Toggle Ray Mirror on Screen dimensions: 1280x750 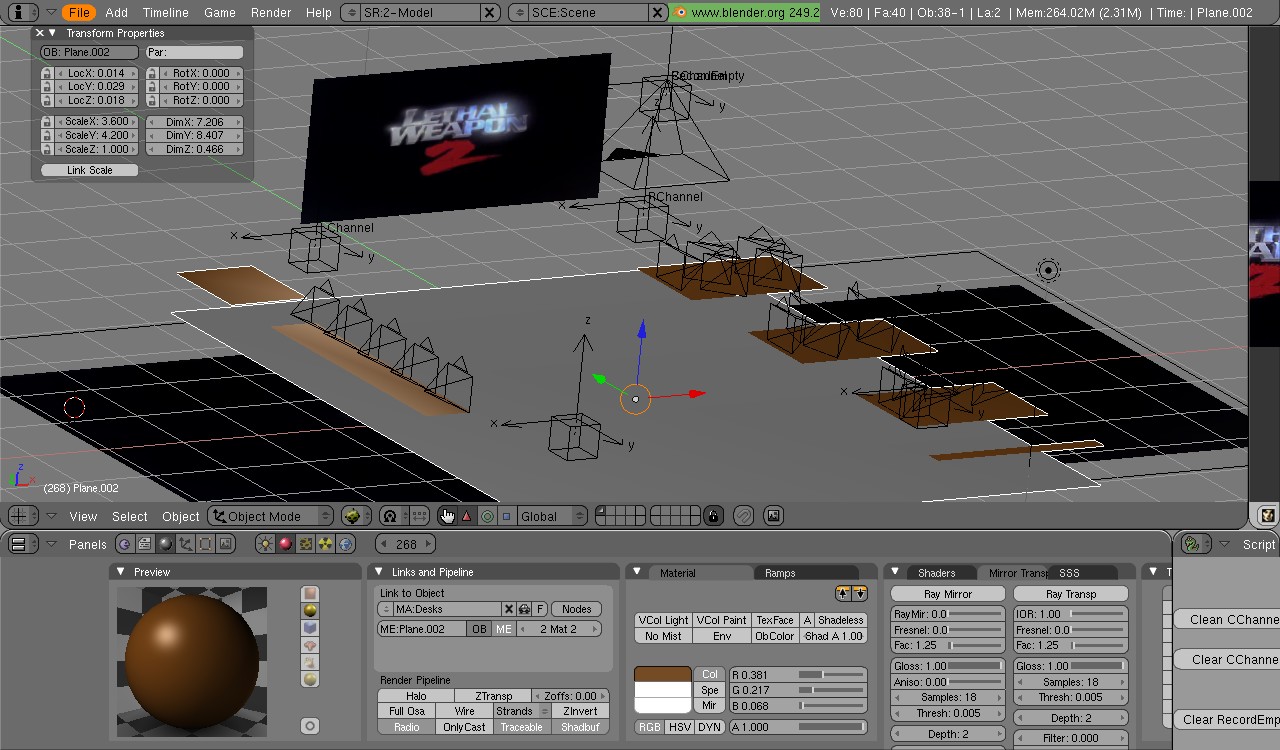pos(947,594)
